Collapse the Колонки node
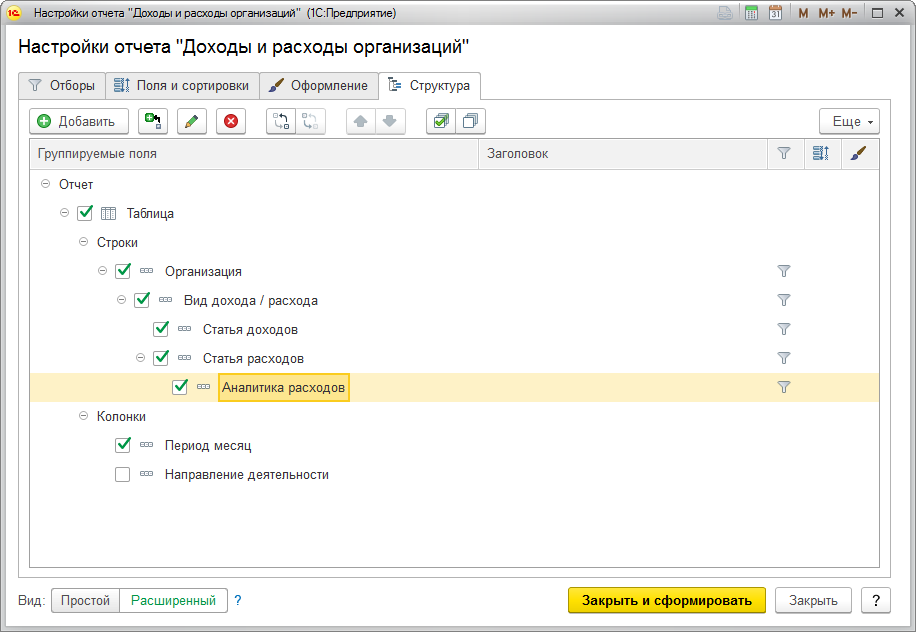This screenshot has width=916, height=632. click(x=84, y=415)
